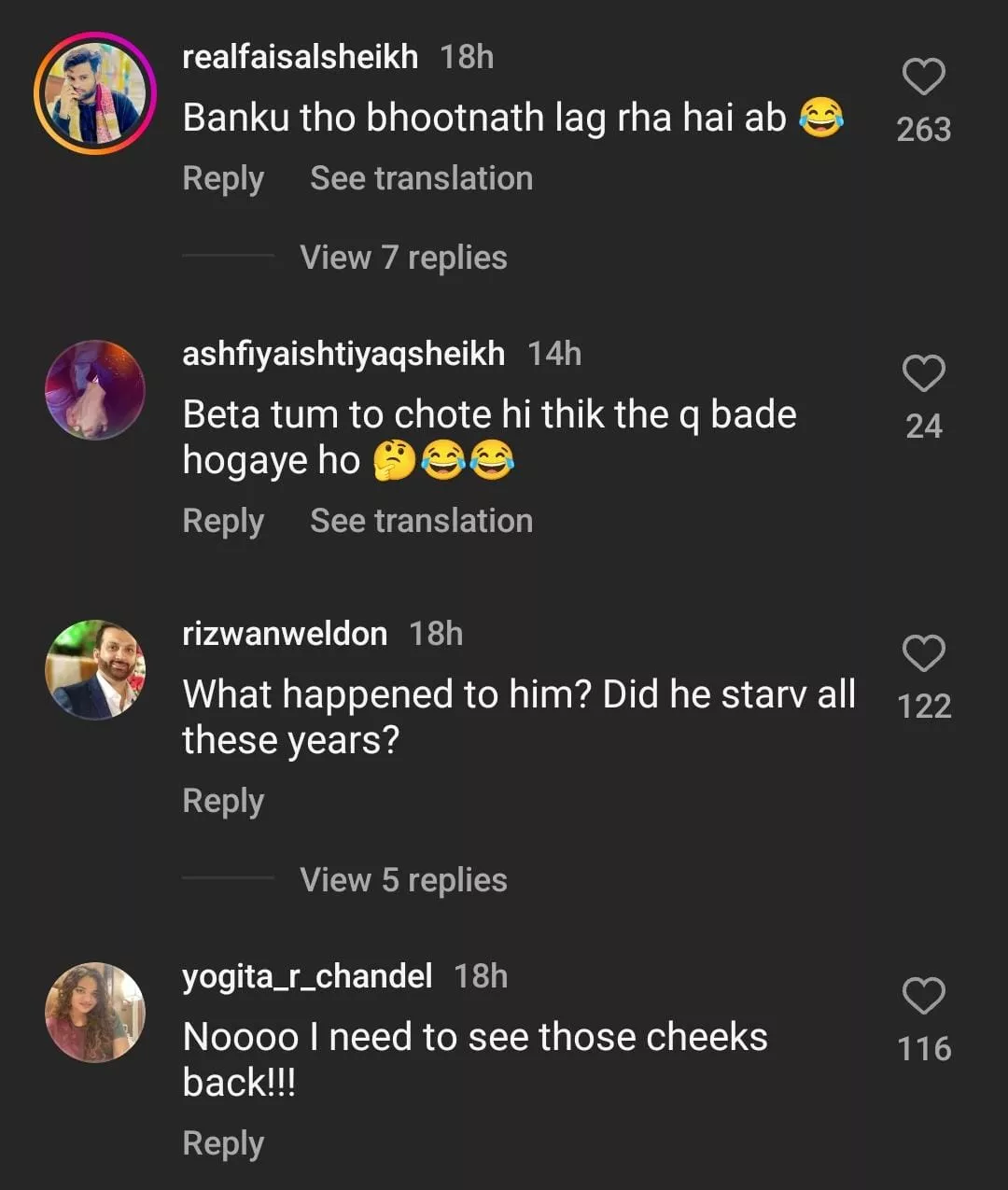
Task: Visit rizwanweldon's profile via username
Action: pos(285,634)
